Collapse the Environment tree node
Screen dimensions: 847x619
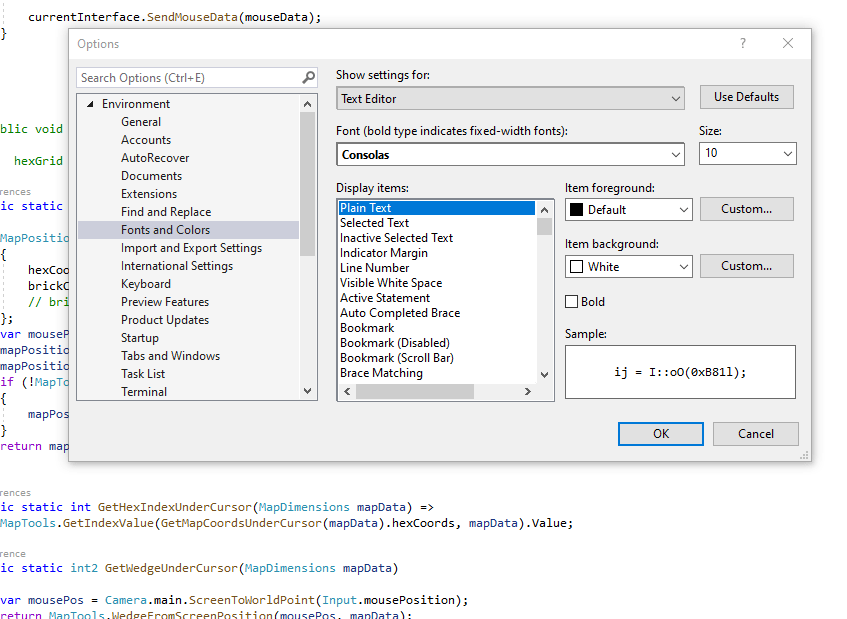pyautogui.click(x=90, y=104)
